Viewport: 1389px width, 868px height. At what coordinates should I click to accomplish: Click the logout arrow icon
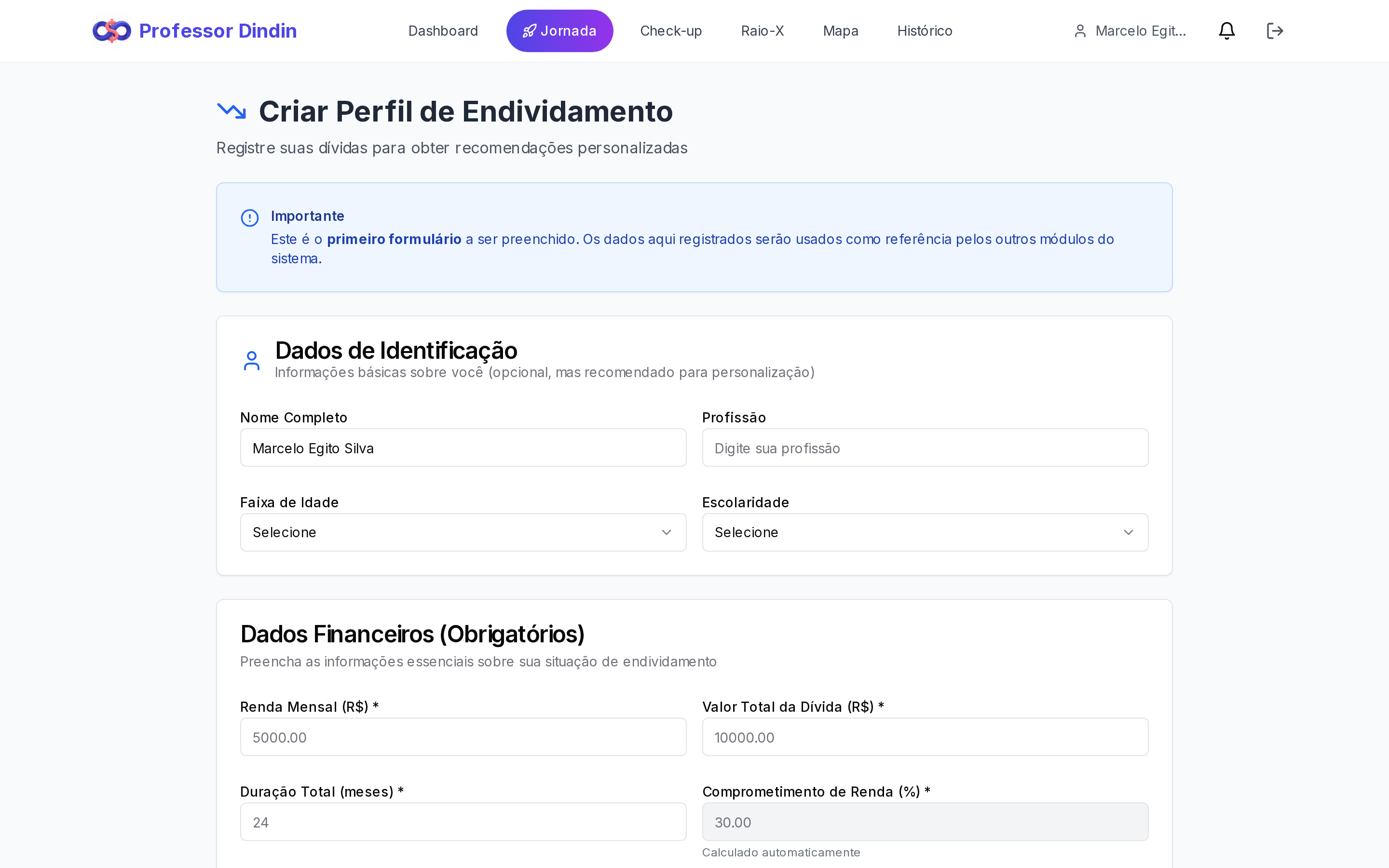(x=1275, y=31)
